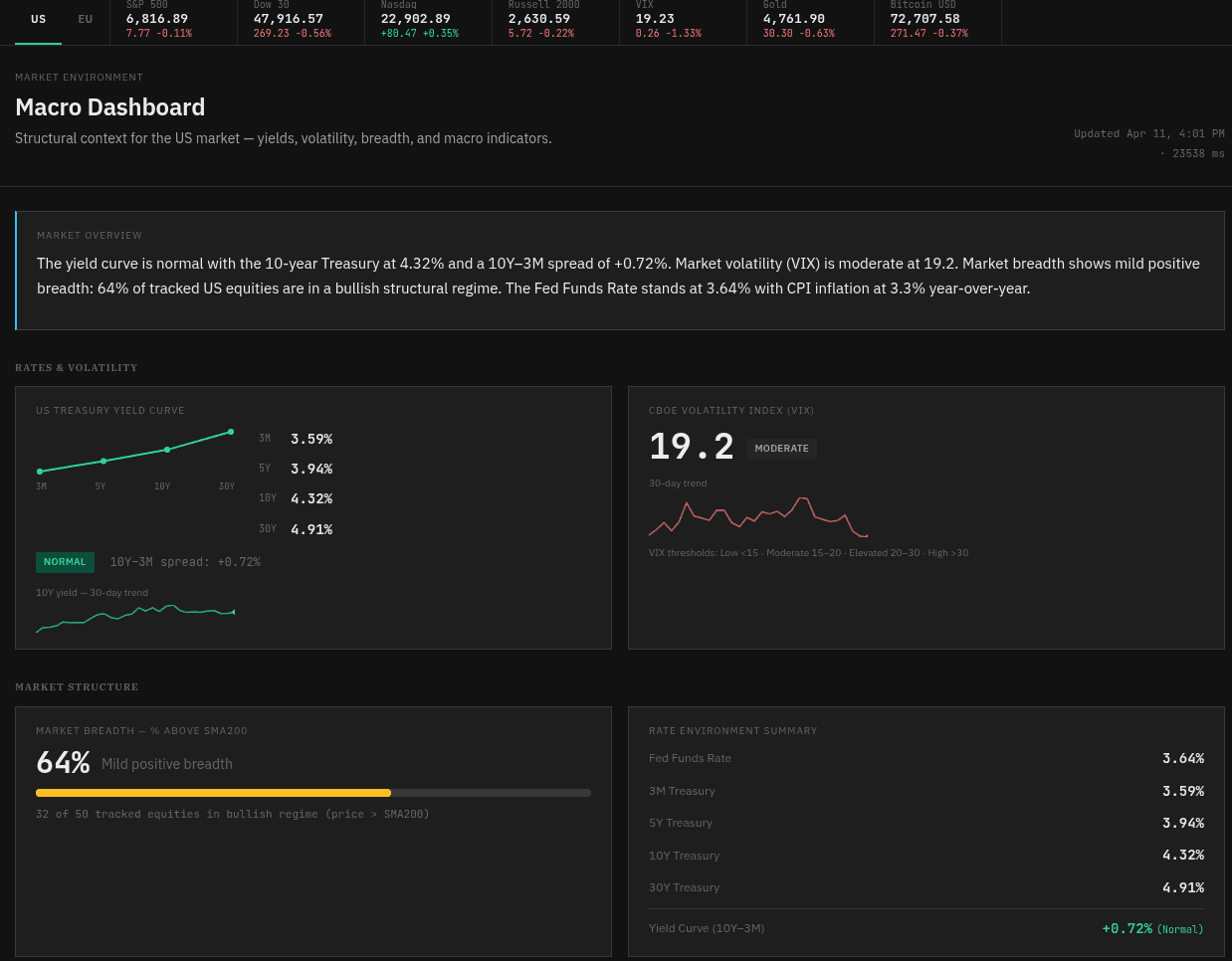Open the Bitcoin USD ticker
This screenshot has width=1232, height=961.
point(936,18)
